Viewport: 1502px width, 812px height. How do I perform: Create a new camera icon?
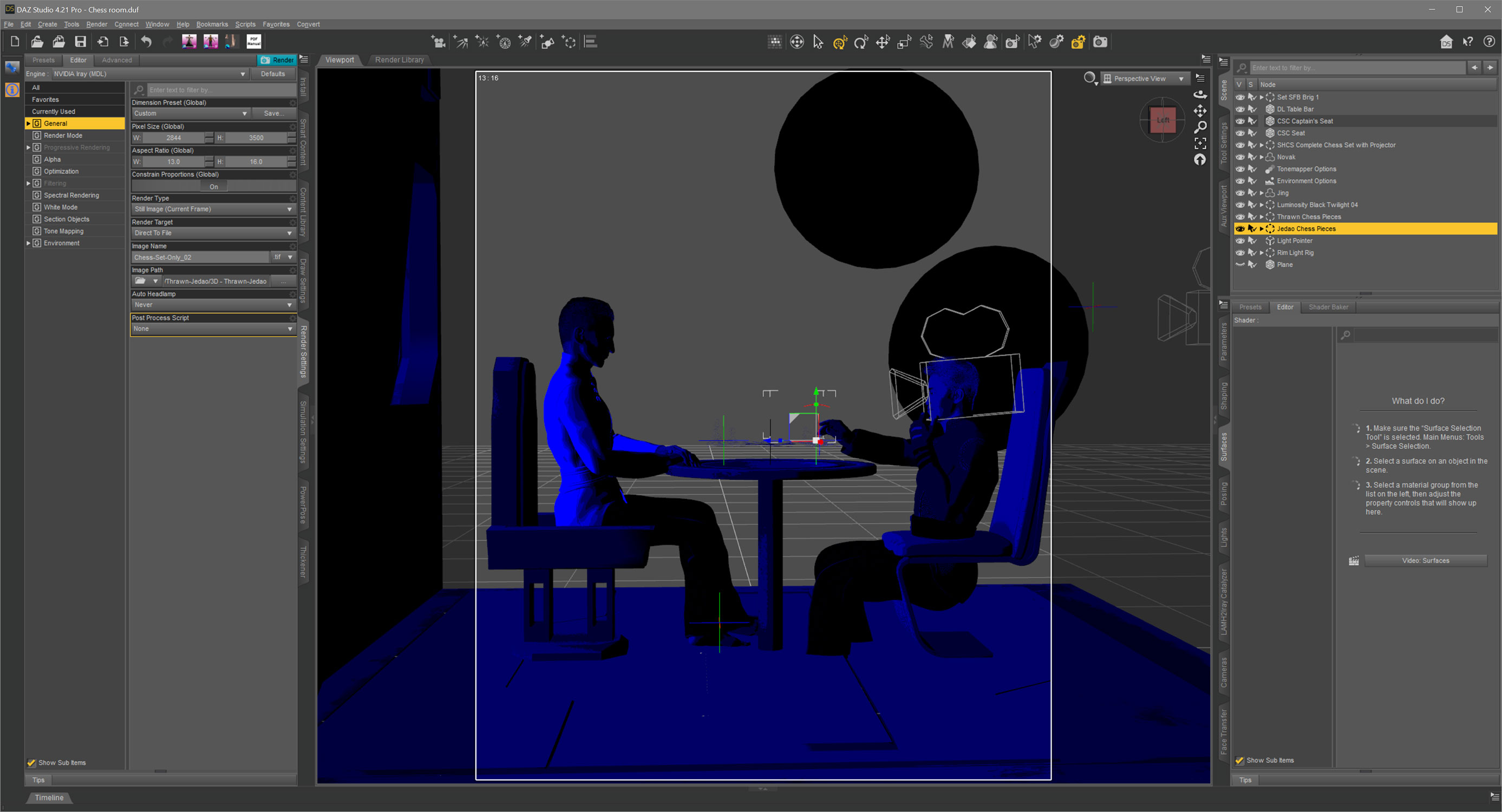coord(438,42)
